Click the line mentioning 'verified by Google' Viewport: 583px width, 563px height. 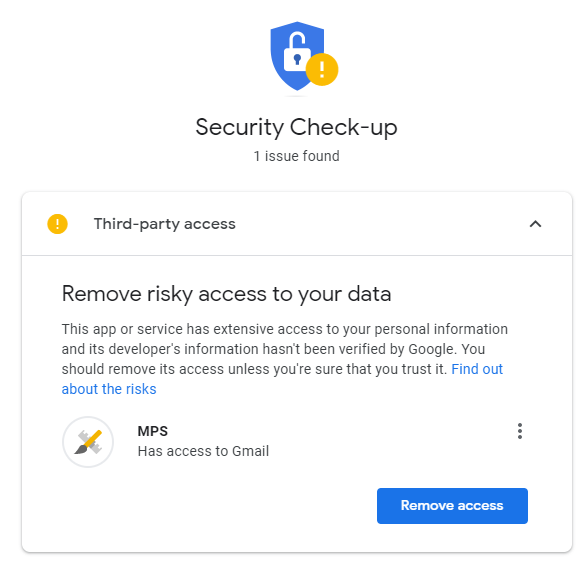(x=273, y=349)
